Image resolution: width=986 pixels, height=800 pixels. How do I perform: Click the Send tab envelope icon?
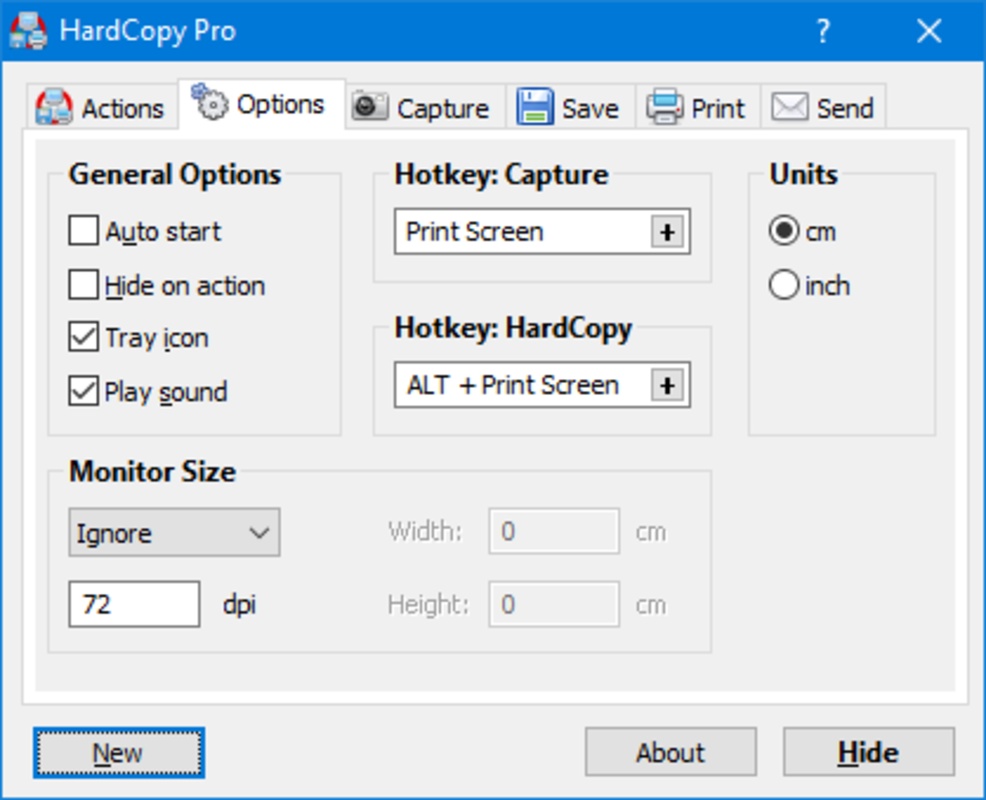[x=789, y=108]
